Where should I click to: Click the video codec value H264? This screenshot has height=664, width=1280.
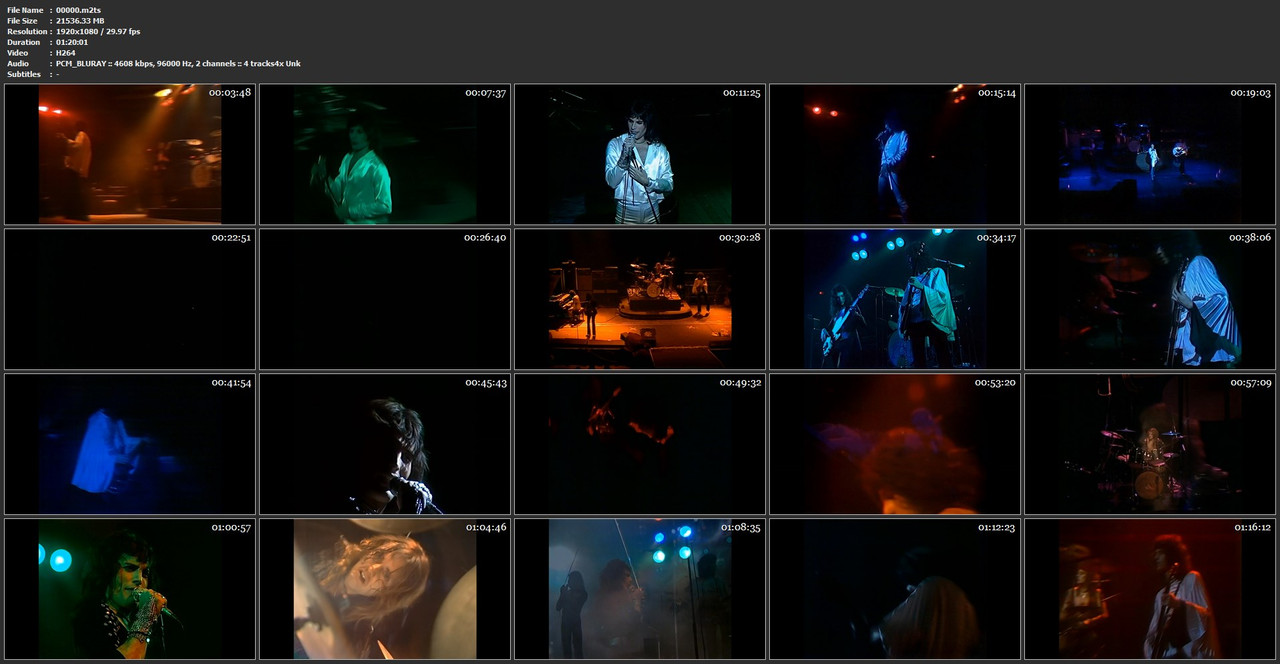pos(66,53)
